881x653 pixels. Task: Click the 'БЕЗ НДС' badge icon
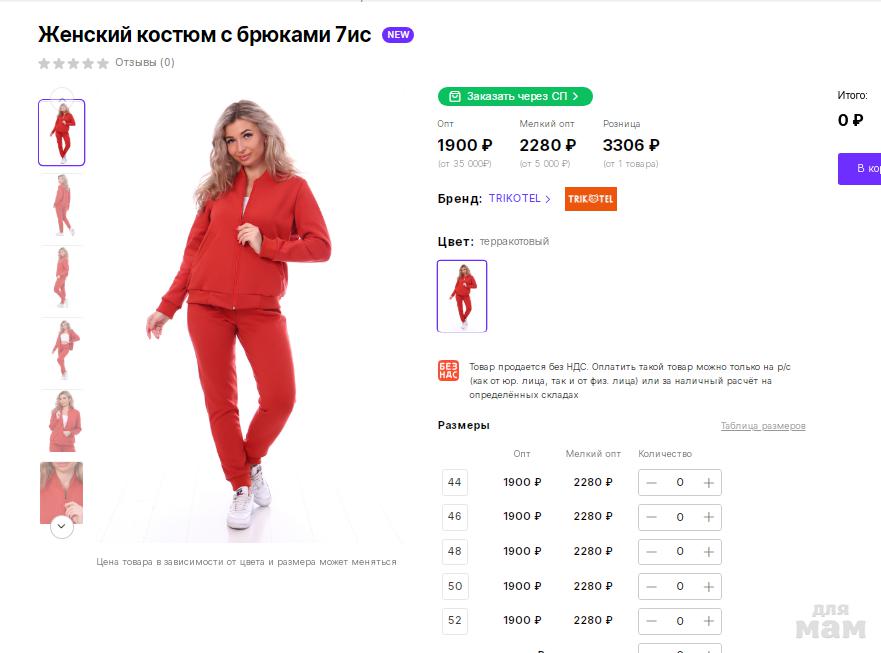tap(448, 371)
